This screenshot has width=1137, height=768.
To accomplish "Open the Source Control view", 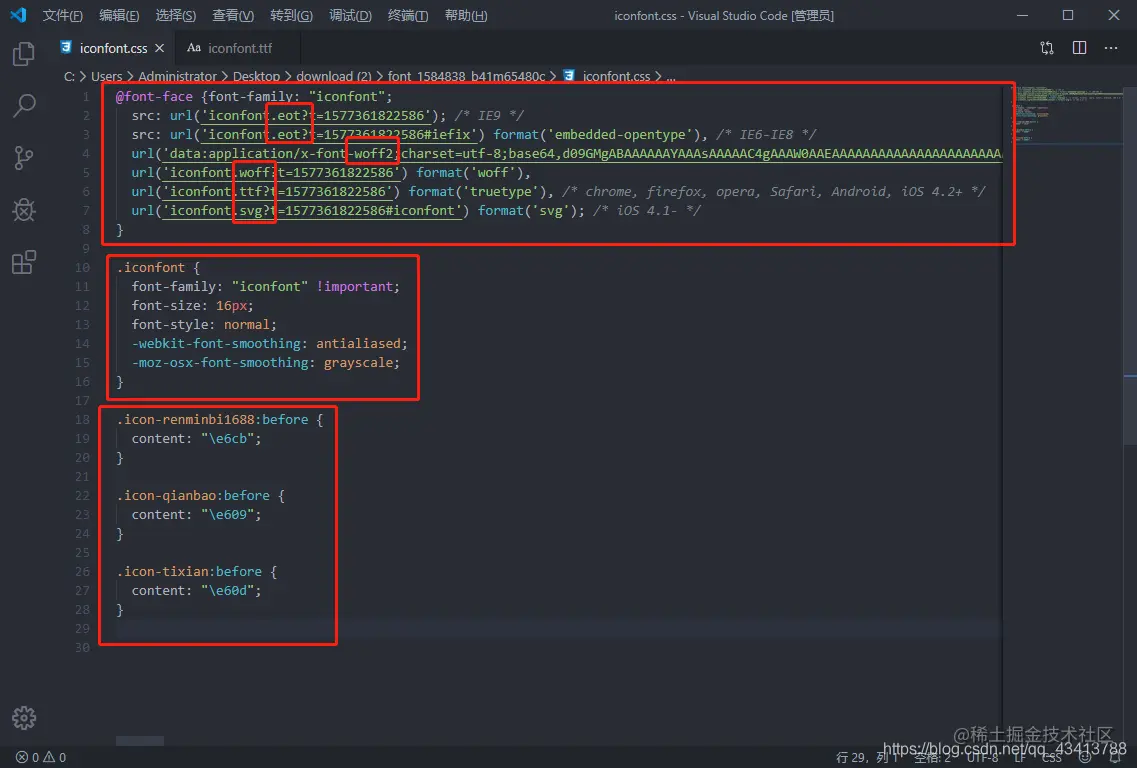I will (24, 158).
